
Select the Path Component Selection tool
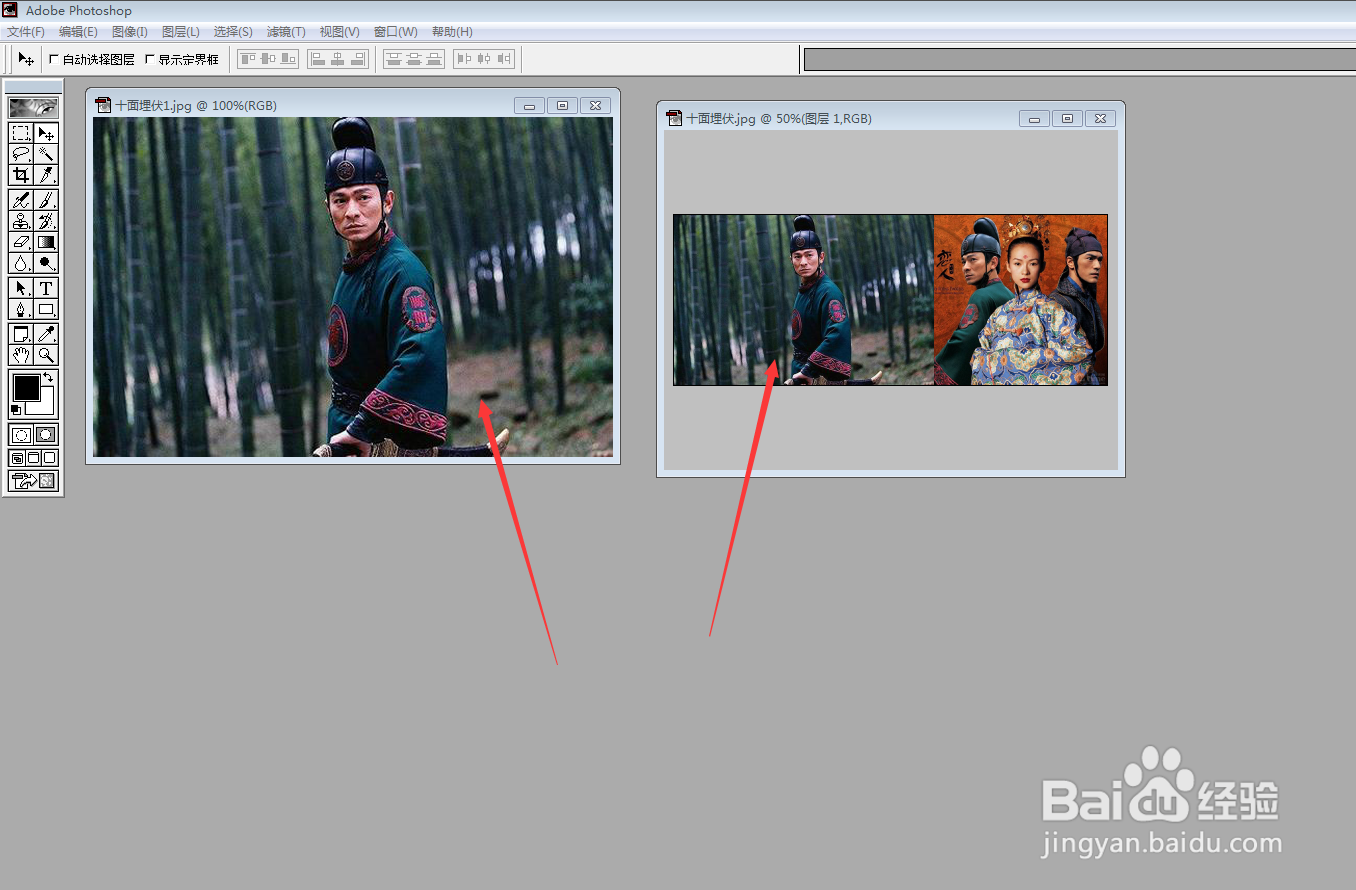point(21,288)
